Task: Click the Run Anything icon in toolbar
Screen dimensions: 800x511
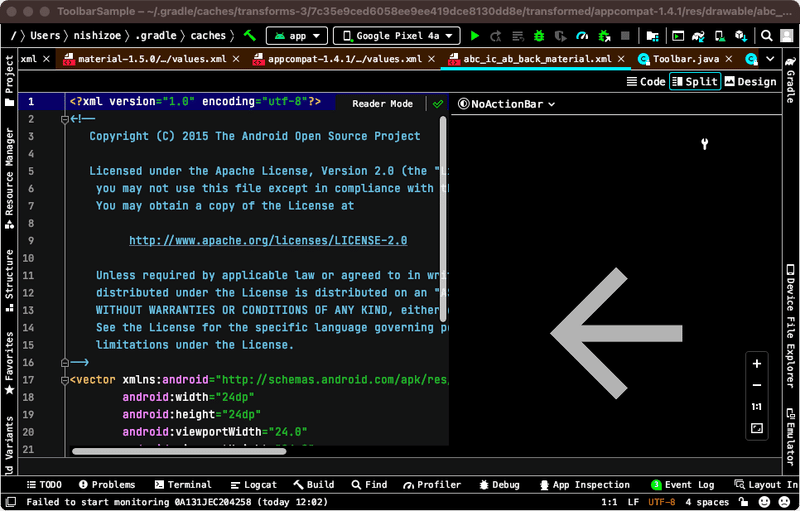Action: coord(678,36)
